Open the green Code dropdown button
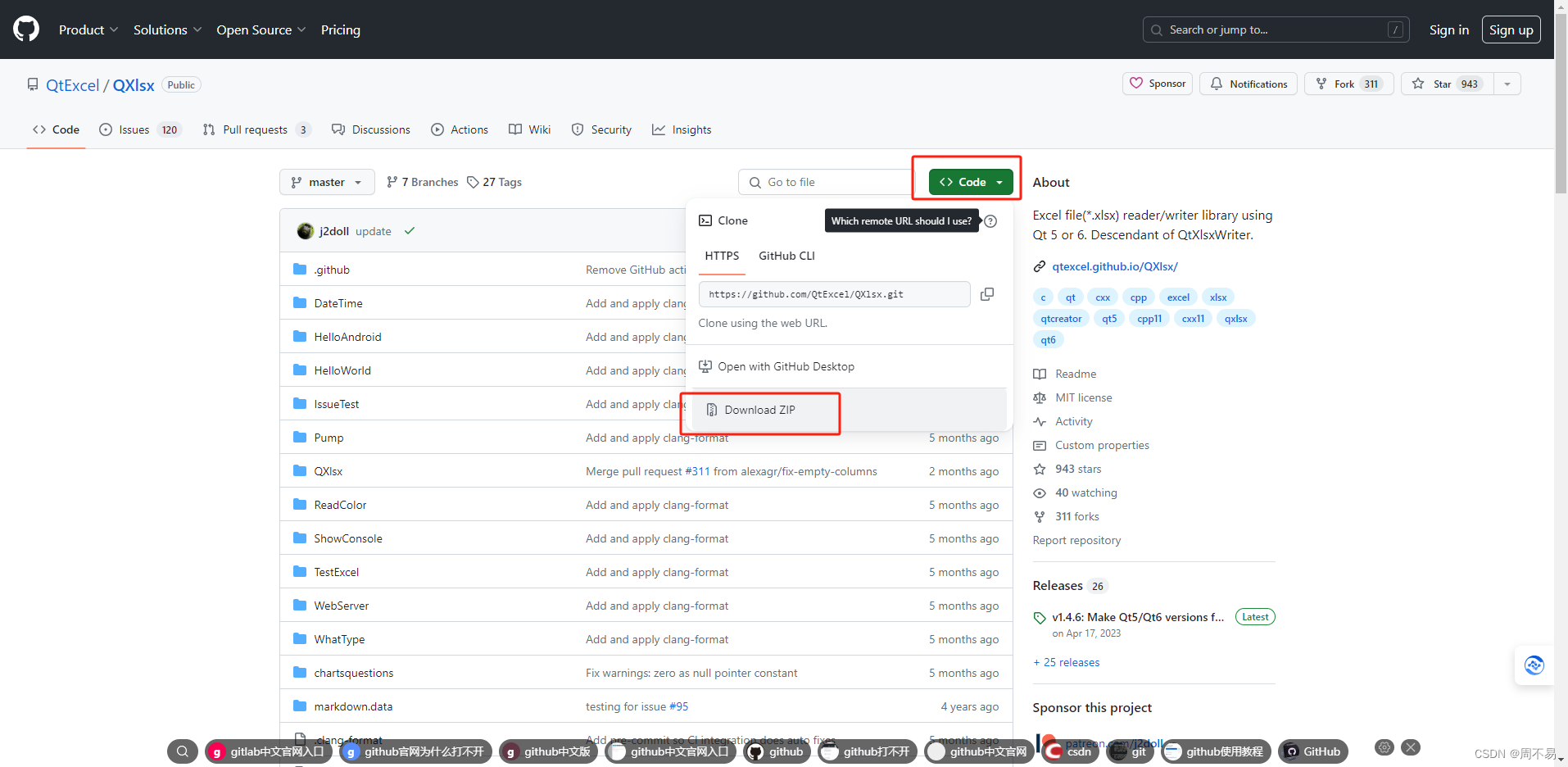This screenshot has width=1568, height=767. (971, 182)
